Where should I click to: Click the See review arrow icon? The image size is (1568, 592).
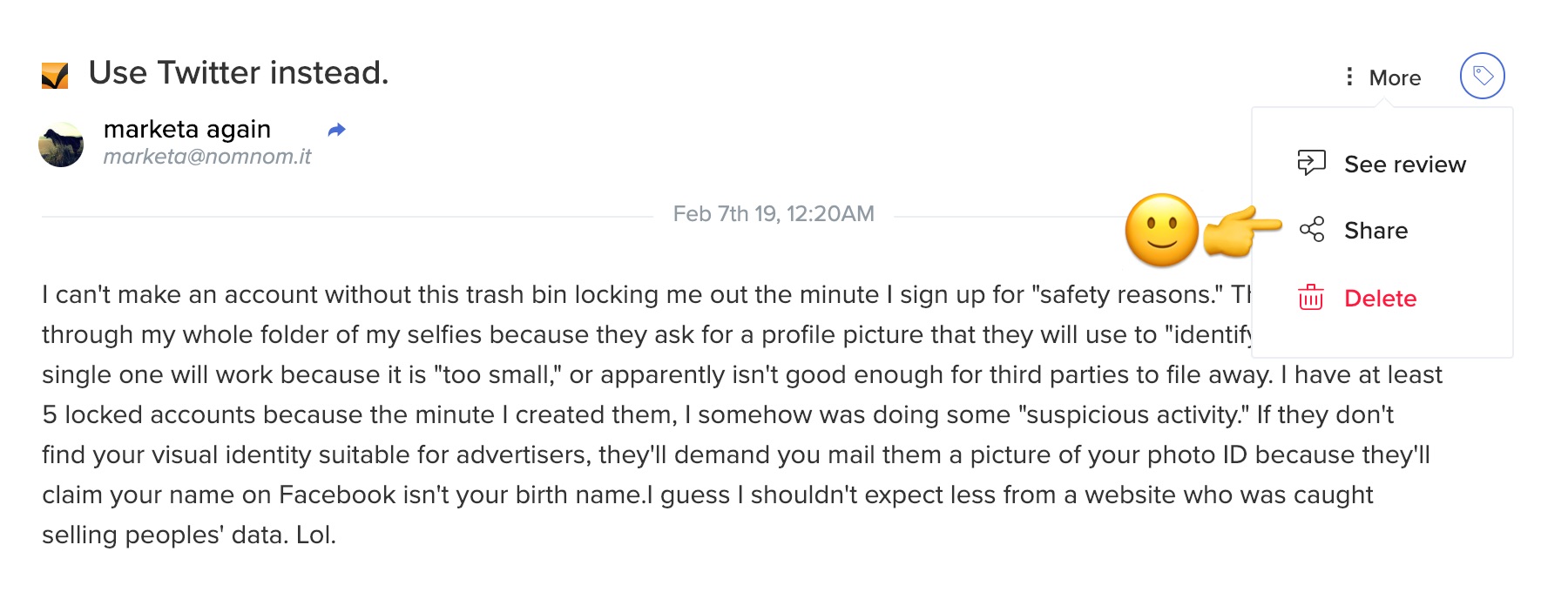pyautogui.click(x=1311, y=163)
